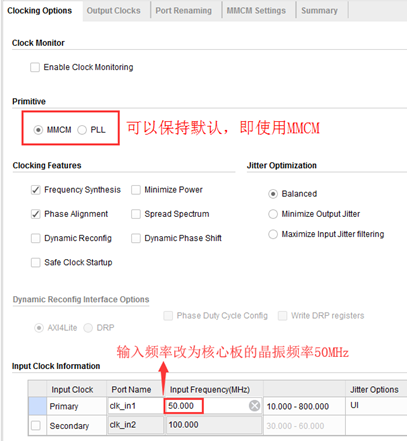The height and width of the screenshot is (441, 407).
Task: Click the clk_in2 port name field
Action: (135, 425)
